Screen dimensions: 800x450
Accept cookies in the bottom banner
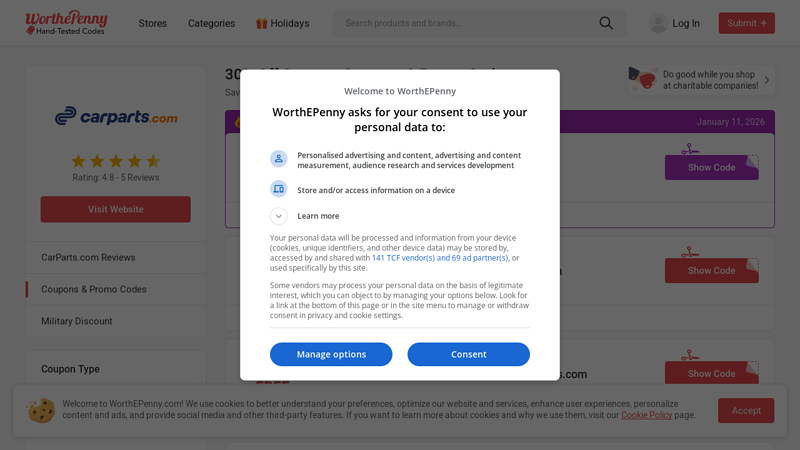(745, 410)
